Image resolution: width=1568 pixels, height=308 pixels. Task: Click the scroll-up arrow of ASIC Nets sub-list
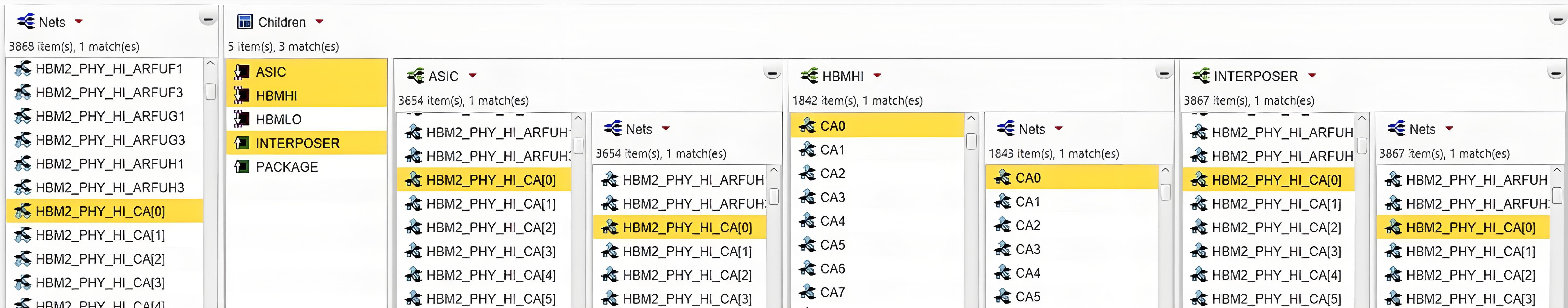click(x=774, y=170)
